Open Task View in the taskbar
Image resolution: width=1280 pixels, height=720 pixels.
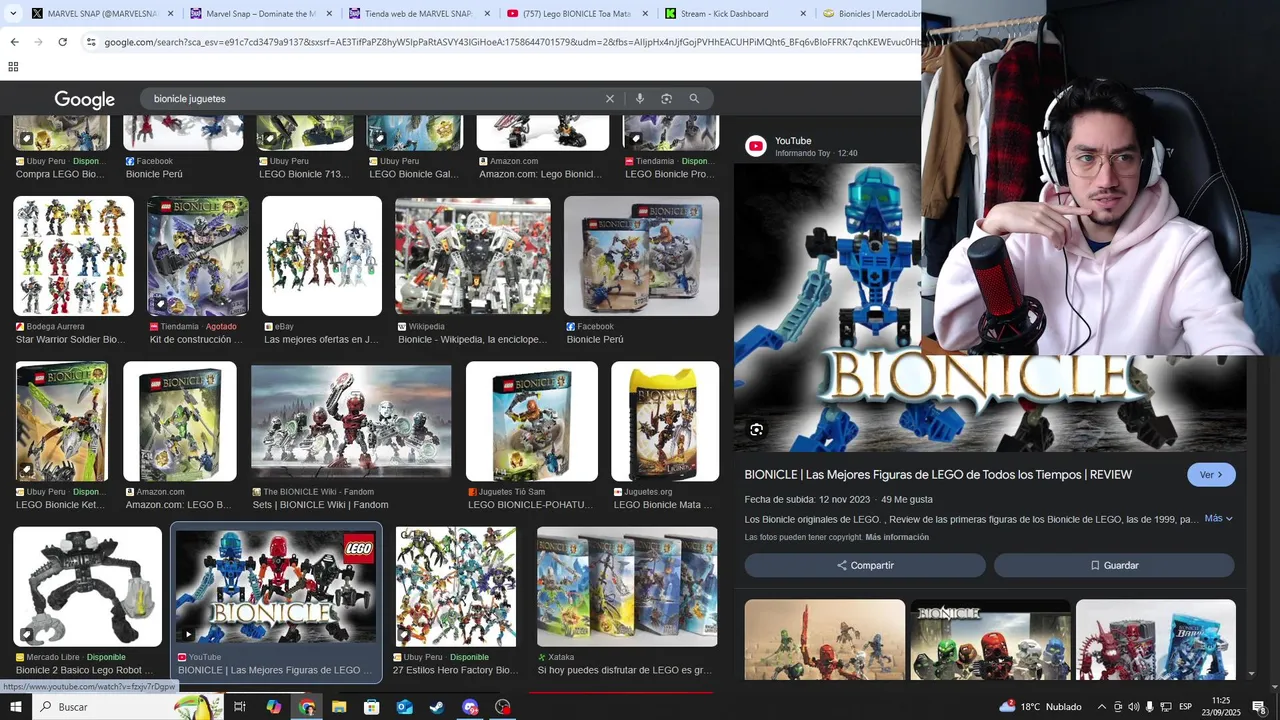point(240,707)
